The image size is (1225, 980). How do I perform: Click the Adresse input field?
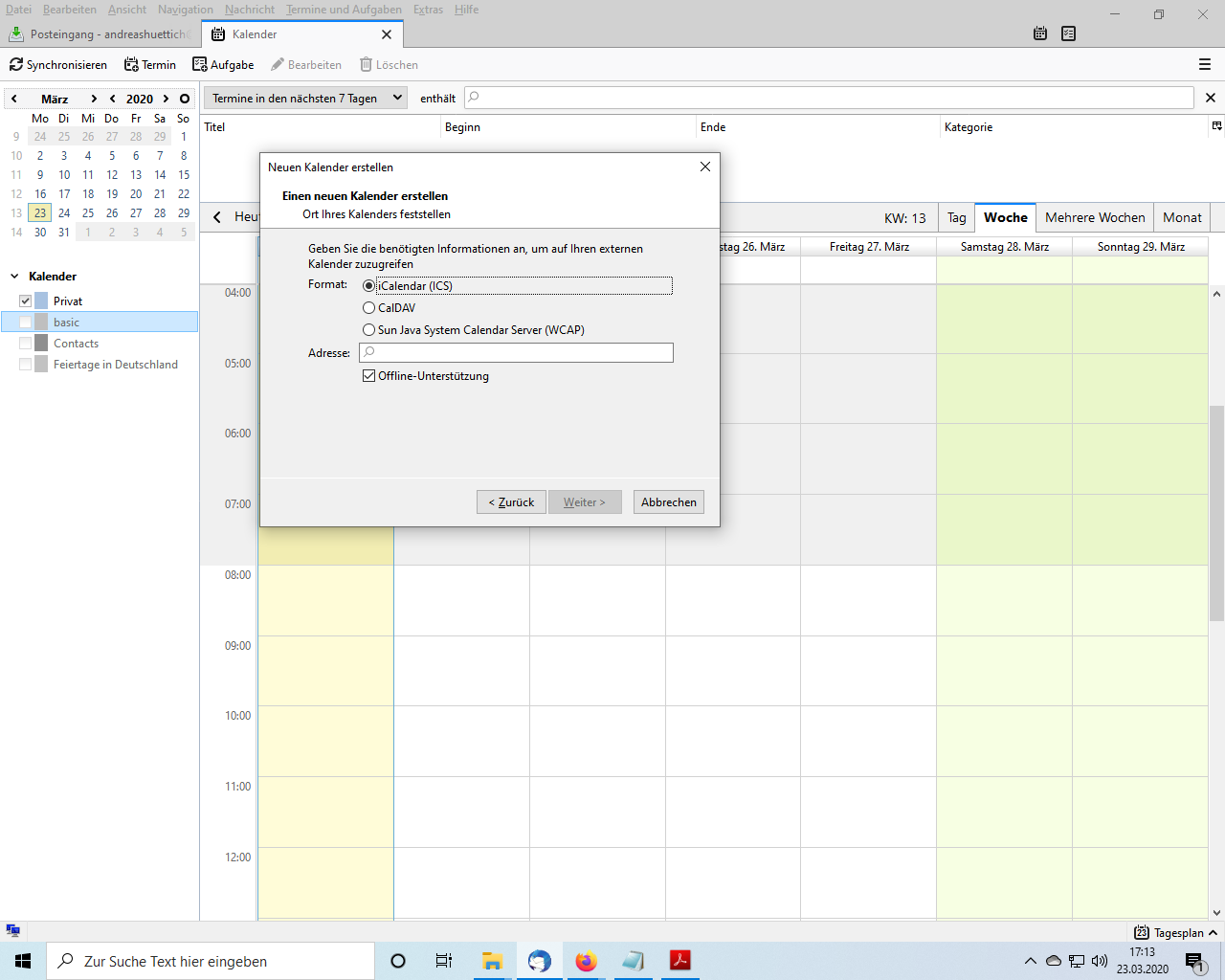click(517, 353)
